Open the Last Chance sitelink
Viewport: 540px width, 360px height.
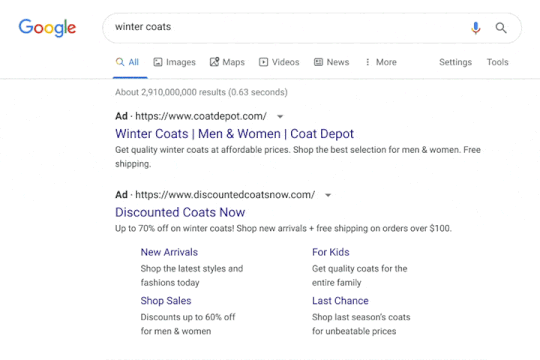pyautogui.click(x=340, y=301)
